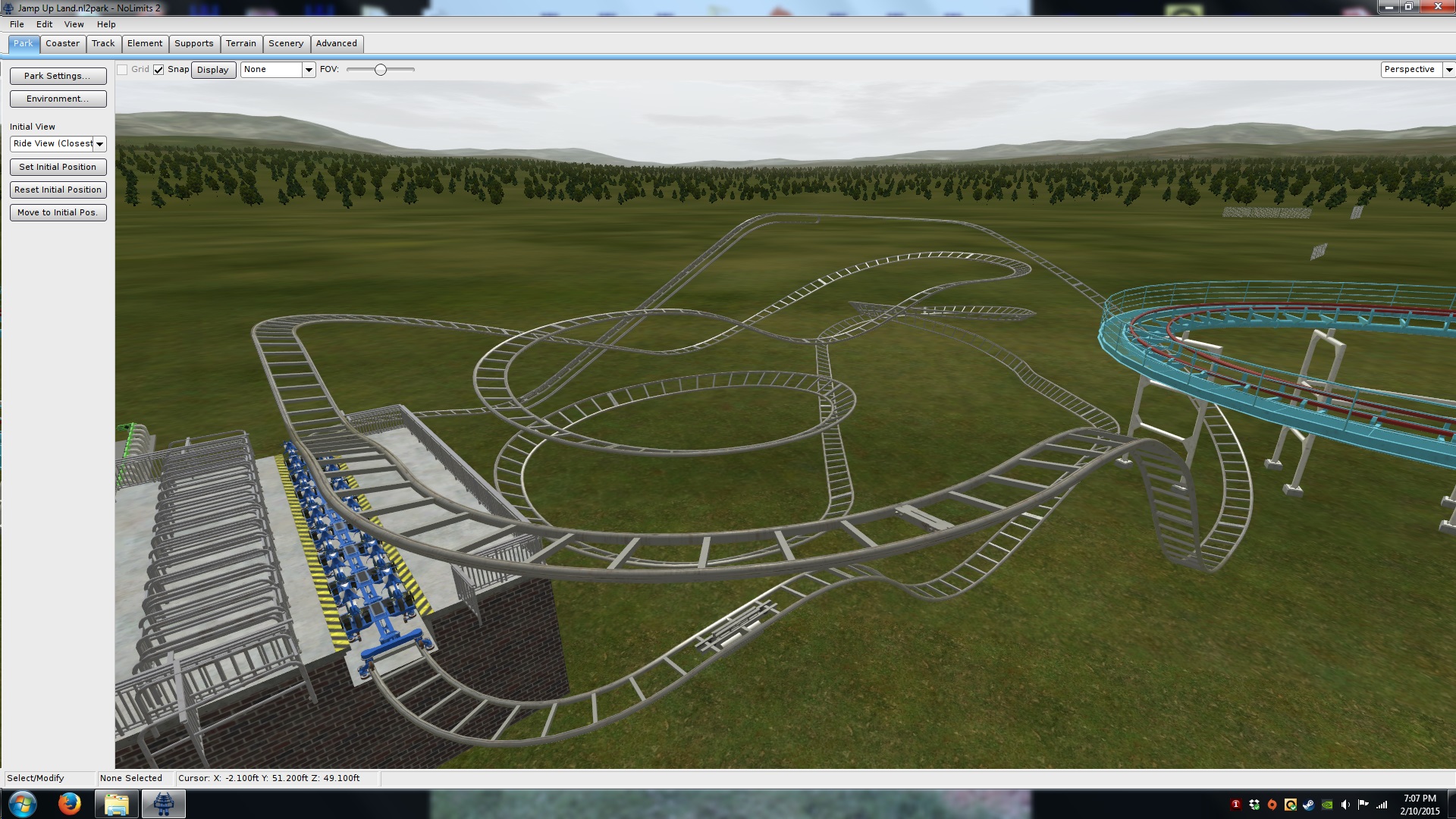Open NVIDIA tray icon
Image resolution: width=1456 pixels, height=819 pixels.
(1327, 805)
